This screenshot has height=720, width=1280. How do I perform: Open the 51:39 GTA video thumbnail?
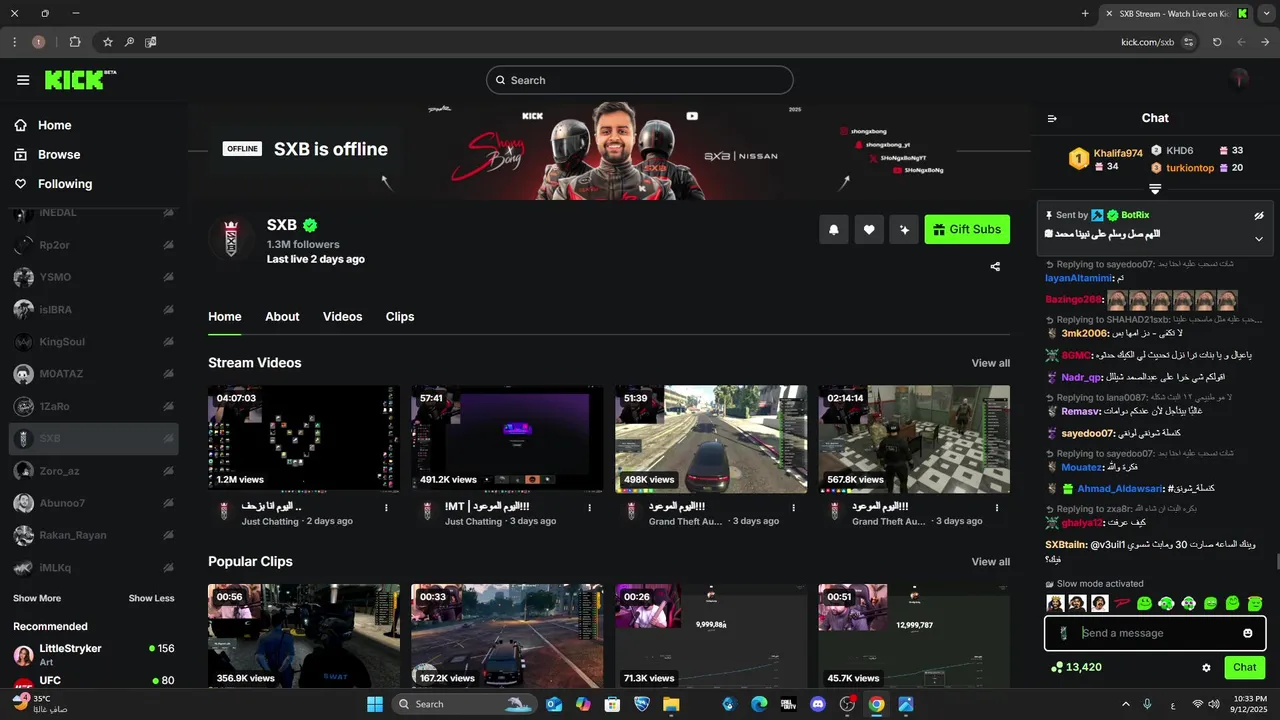tap(711, 439)
